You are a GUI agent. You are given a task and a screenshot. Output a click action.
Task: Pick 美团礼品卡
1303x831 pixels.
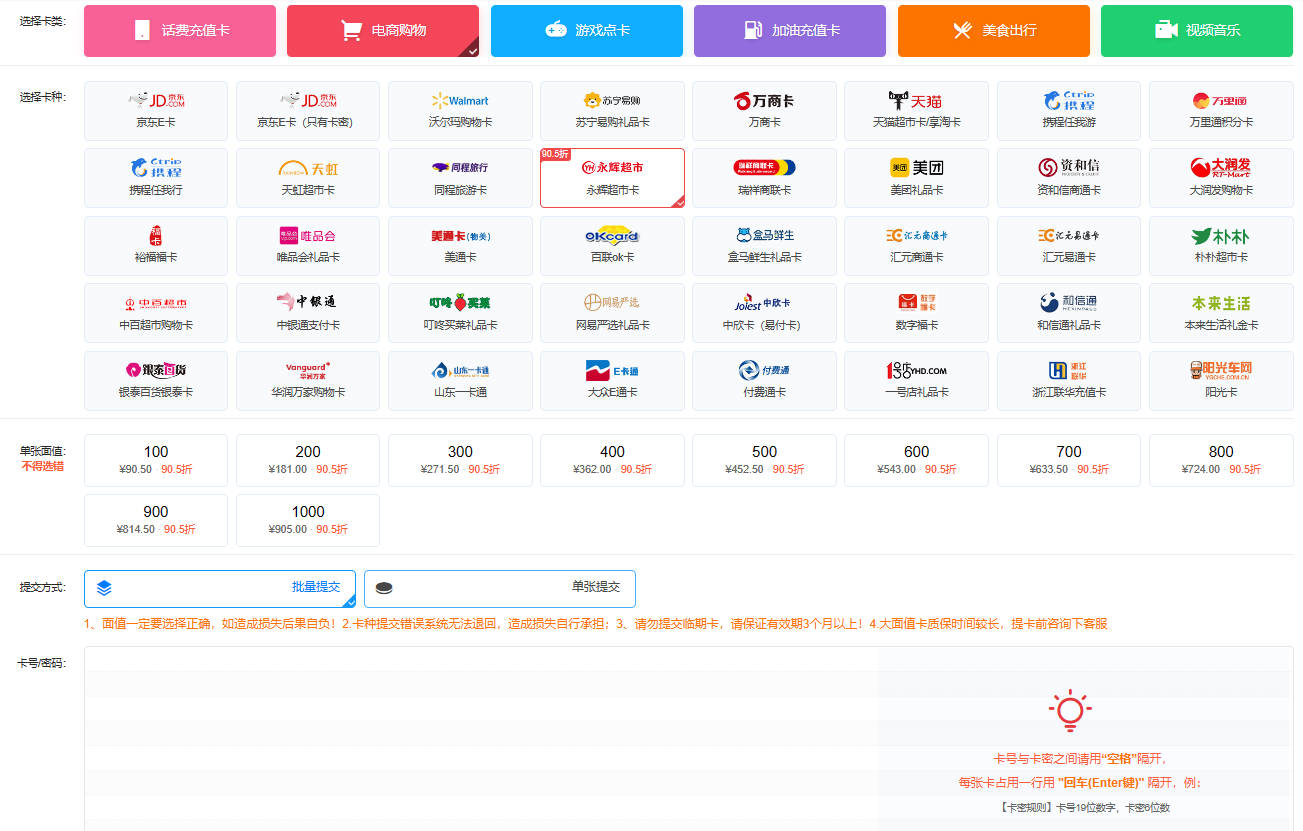tap(917, 178)
